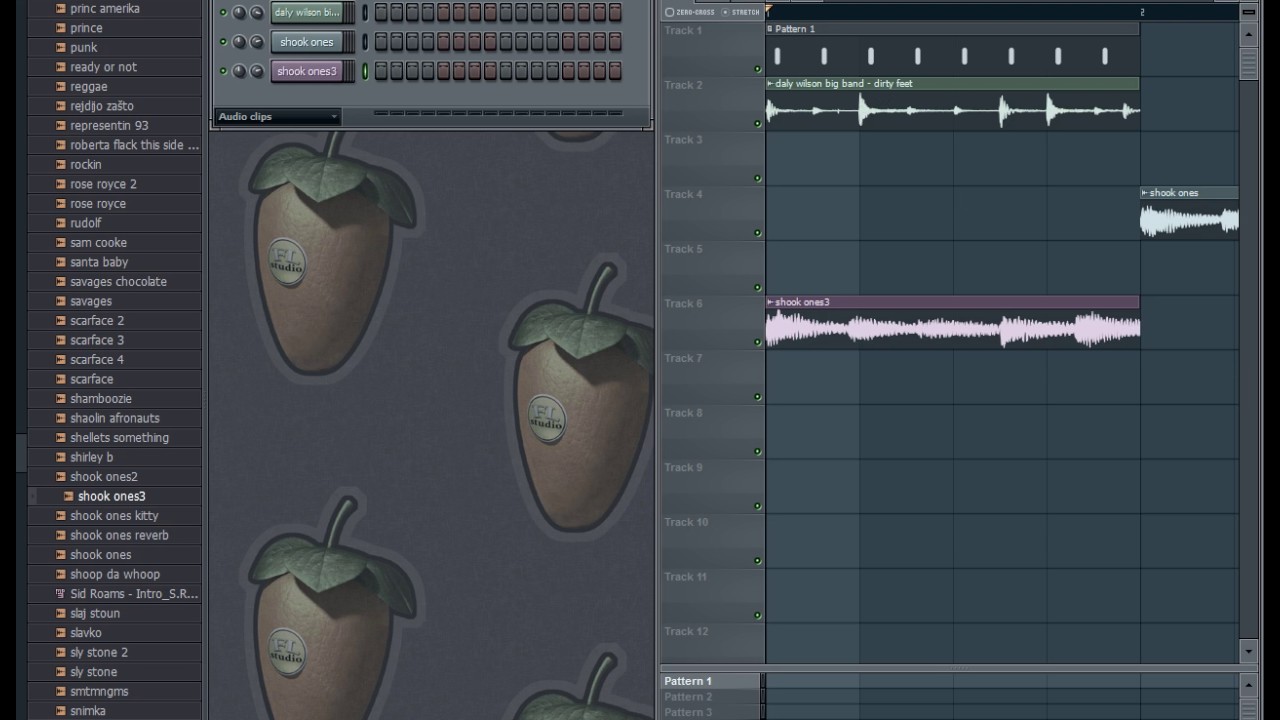Click the icon beside 'slavko' in browser
The width and height of the screenshot is (1280, 720).
(60, 633)
